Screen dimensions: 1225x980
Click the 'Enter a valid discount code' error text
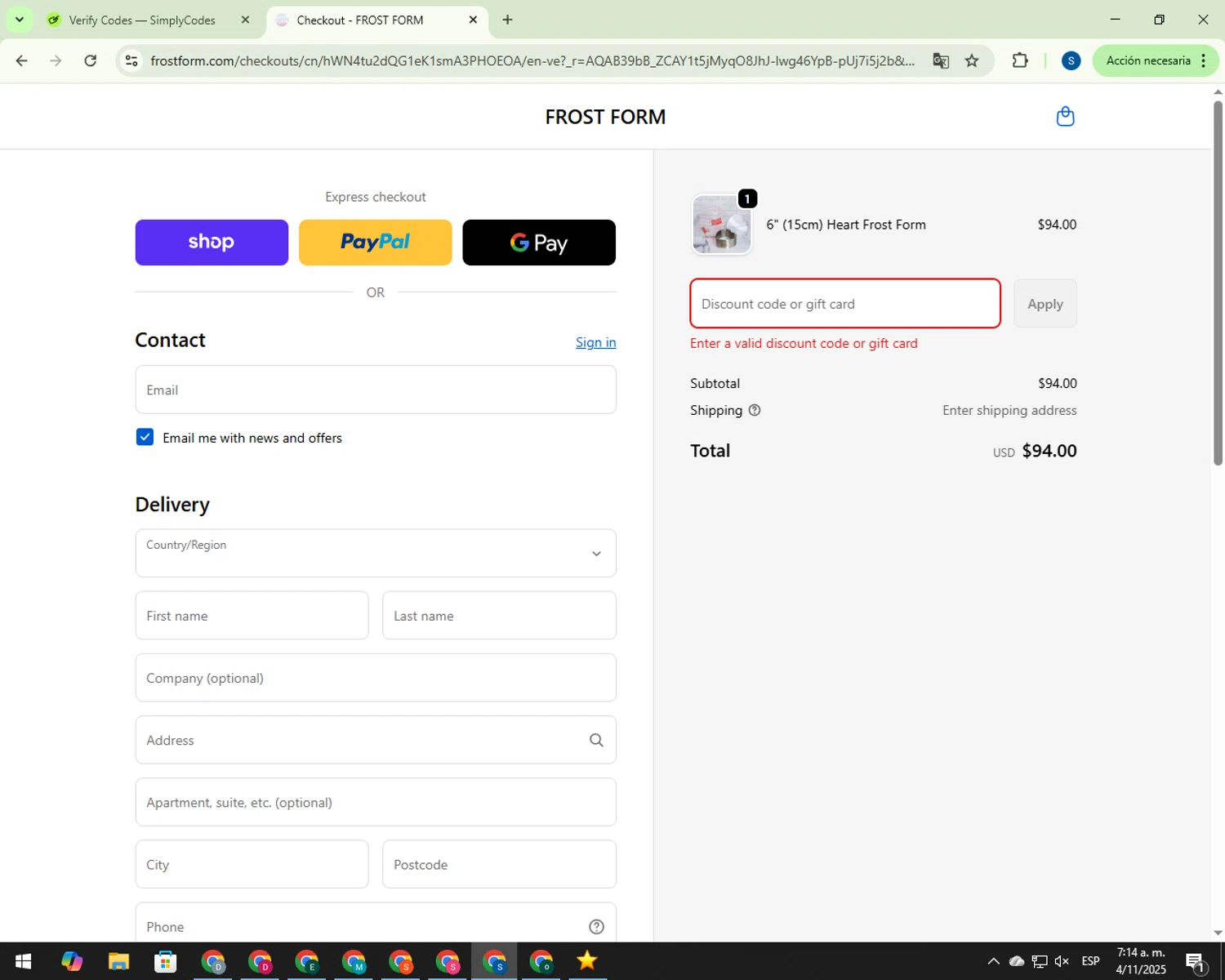(x=804, y=343)
